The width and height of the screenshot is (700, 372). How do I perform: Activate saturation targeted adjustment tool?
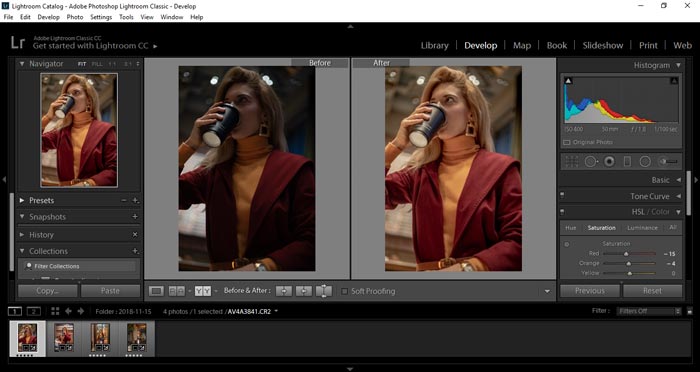click(x=567, y=244)
